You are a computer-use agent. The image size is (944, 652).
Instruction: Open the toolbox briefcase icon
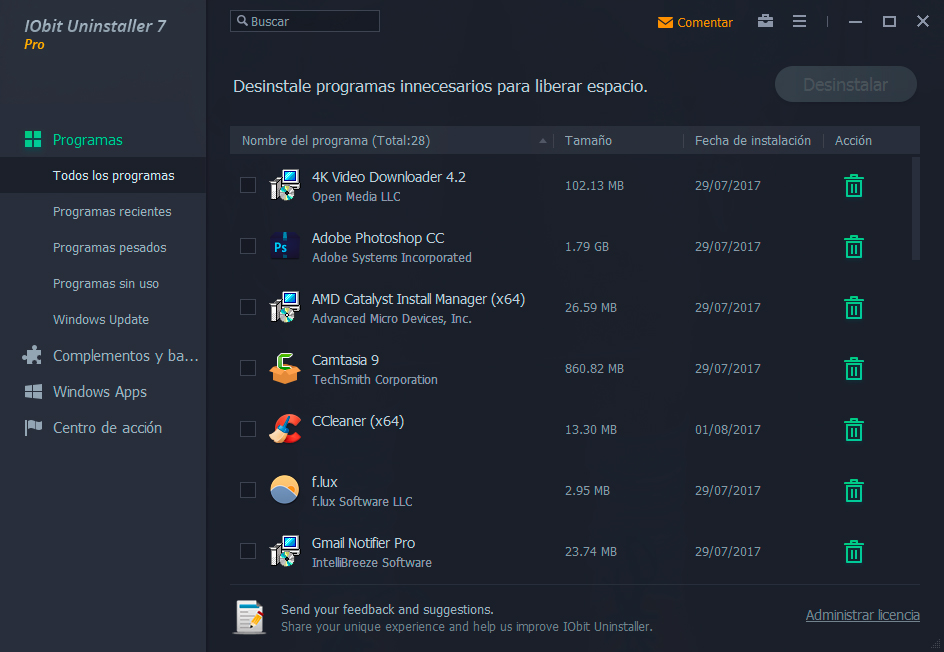click(765, 21)
